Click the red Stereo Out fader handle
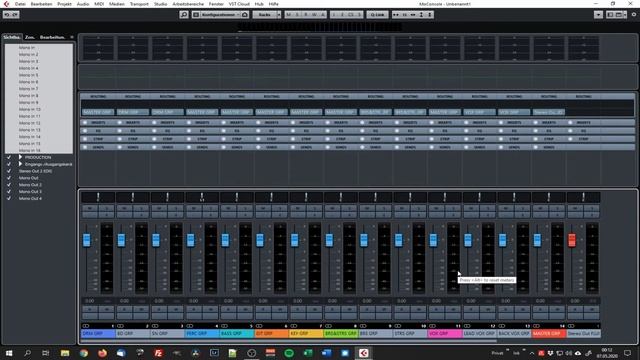This screenshot has width=640, height=360. pyautogui.click(x=572, y=240)
